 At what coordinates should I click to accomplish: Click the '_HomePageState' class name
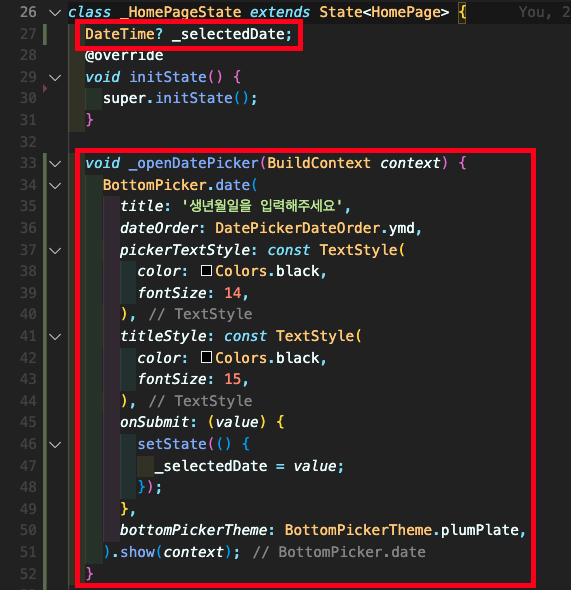pyautogui.click(x=180, y=12)
